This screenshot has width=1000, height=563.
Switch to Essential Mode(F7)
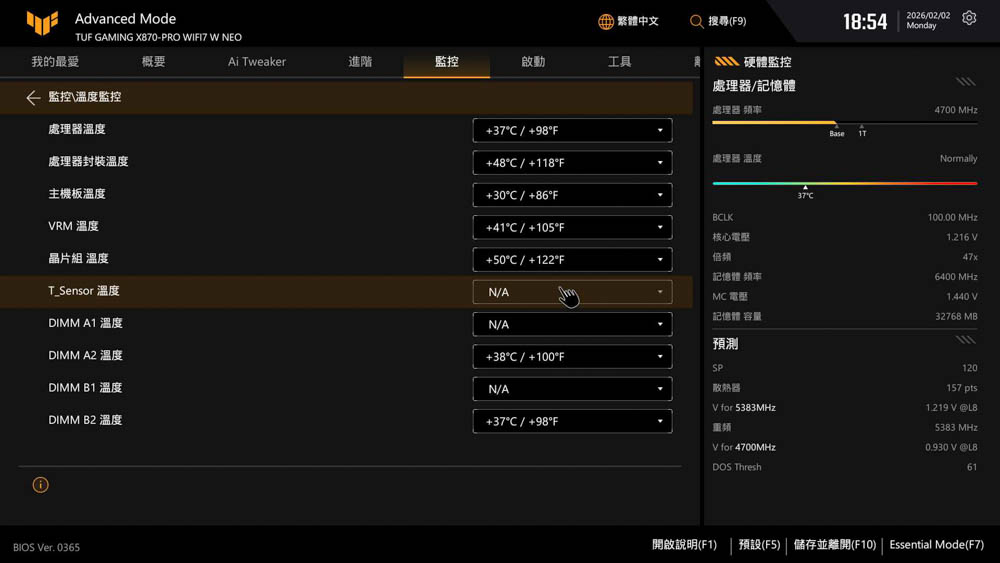pos(936,545)
